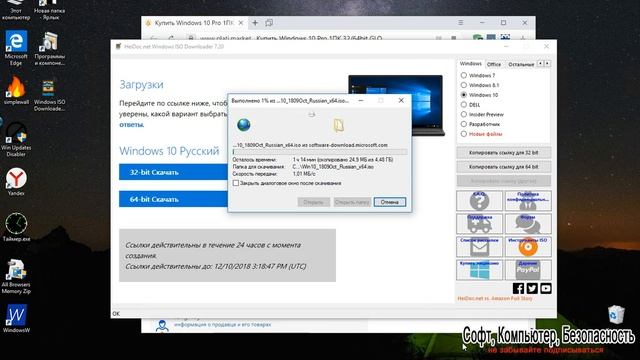Screen dimensions: 640x360
Task: Open the tab overview icon in browser window
Action: (269, 23)
